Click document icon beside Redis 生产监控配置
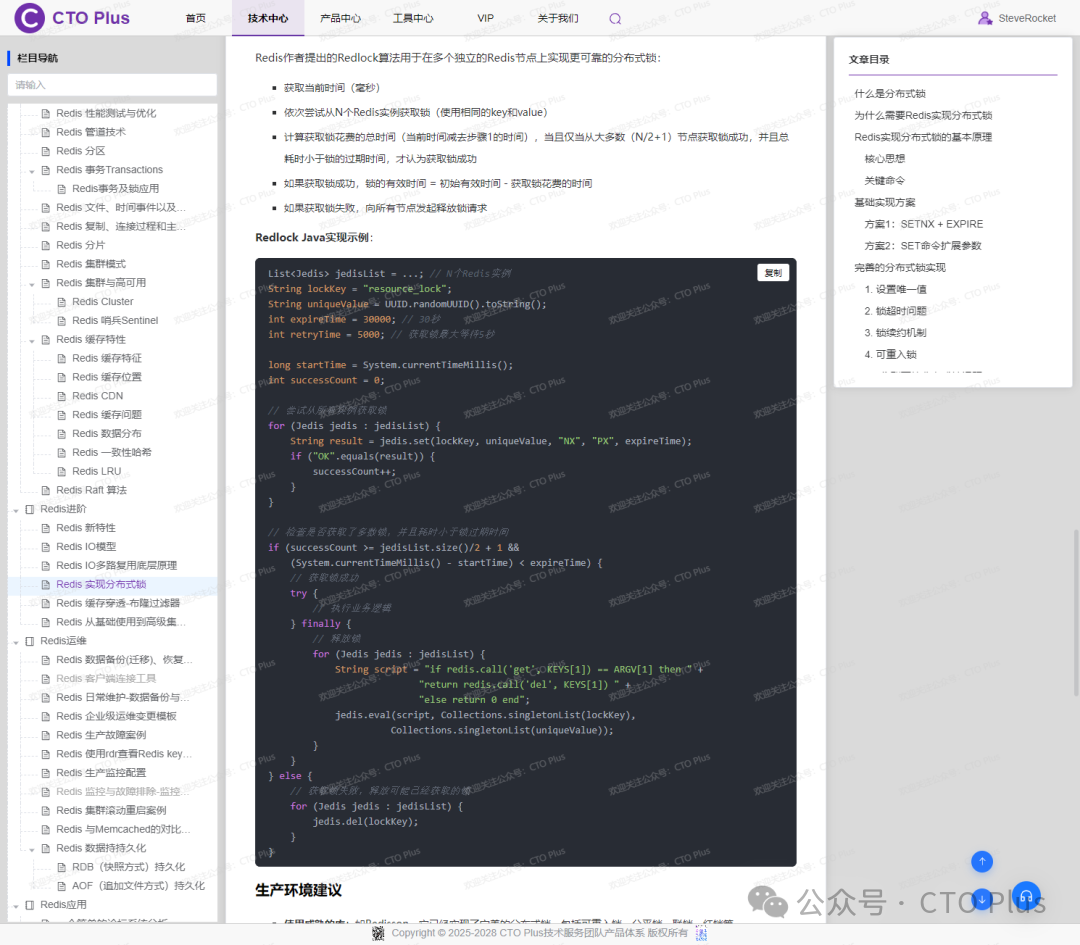This screenshot has width=1080, height=945. coord(46,773)
